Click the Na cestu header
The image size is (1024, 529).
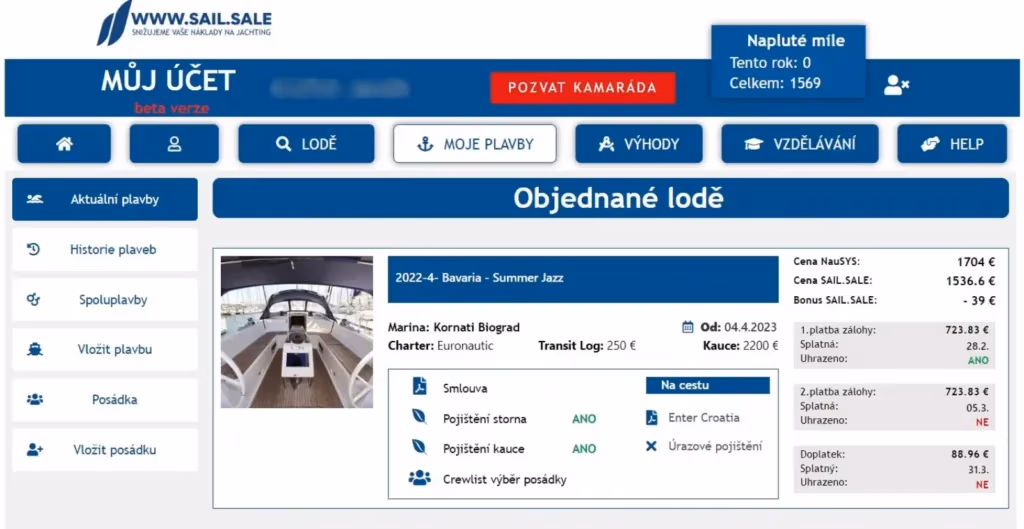tap(708, 385)
